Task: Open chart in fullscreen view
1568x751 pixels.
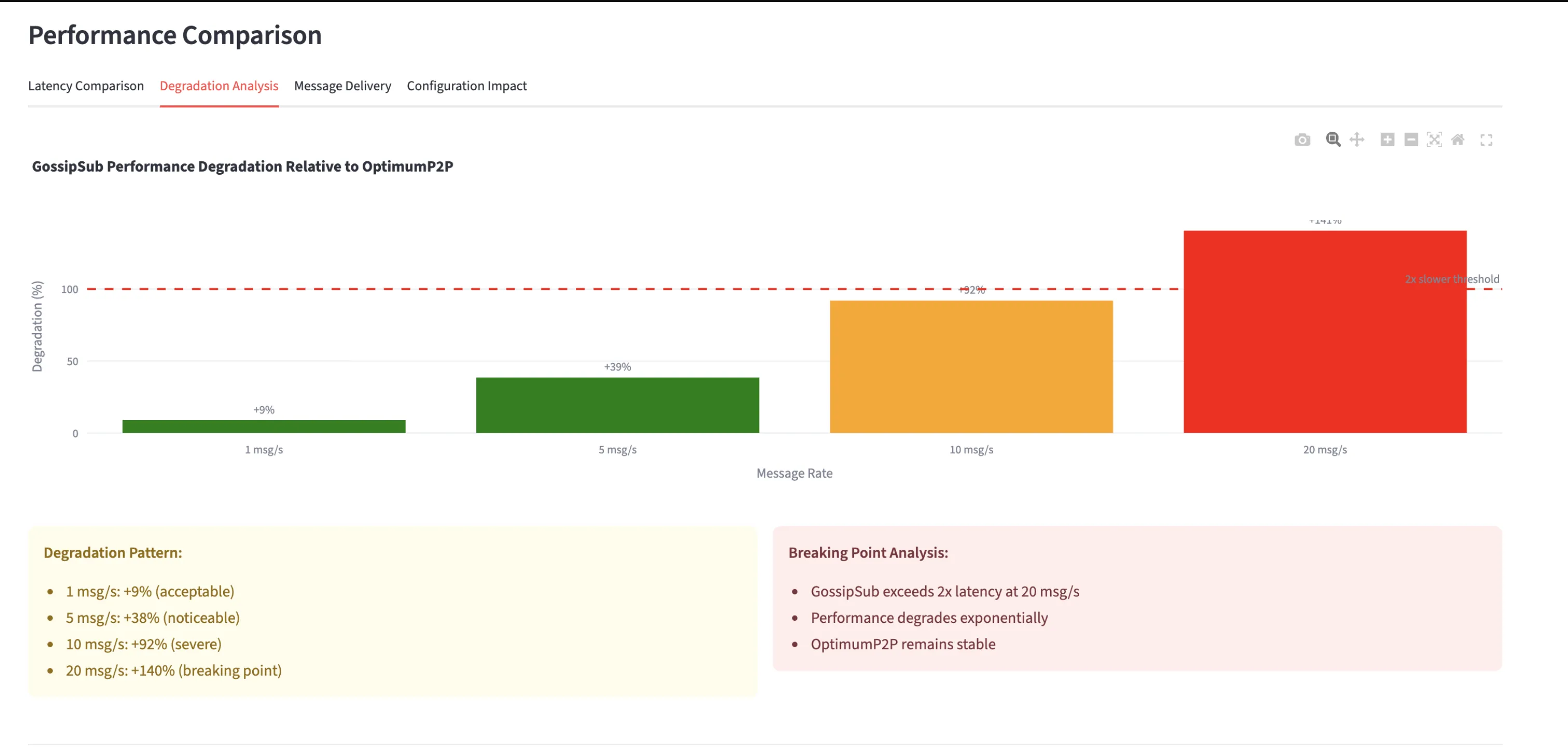Action: tap(1487, 140)
